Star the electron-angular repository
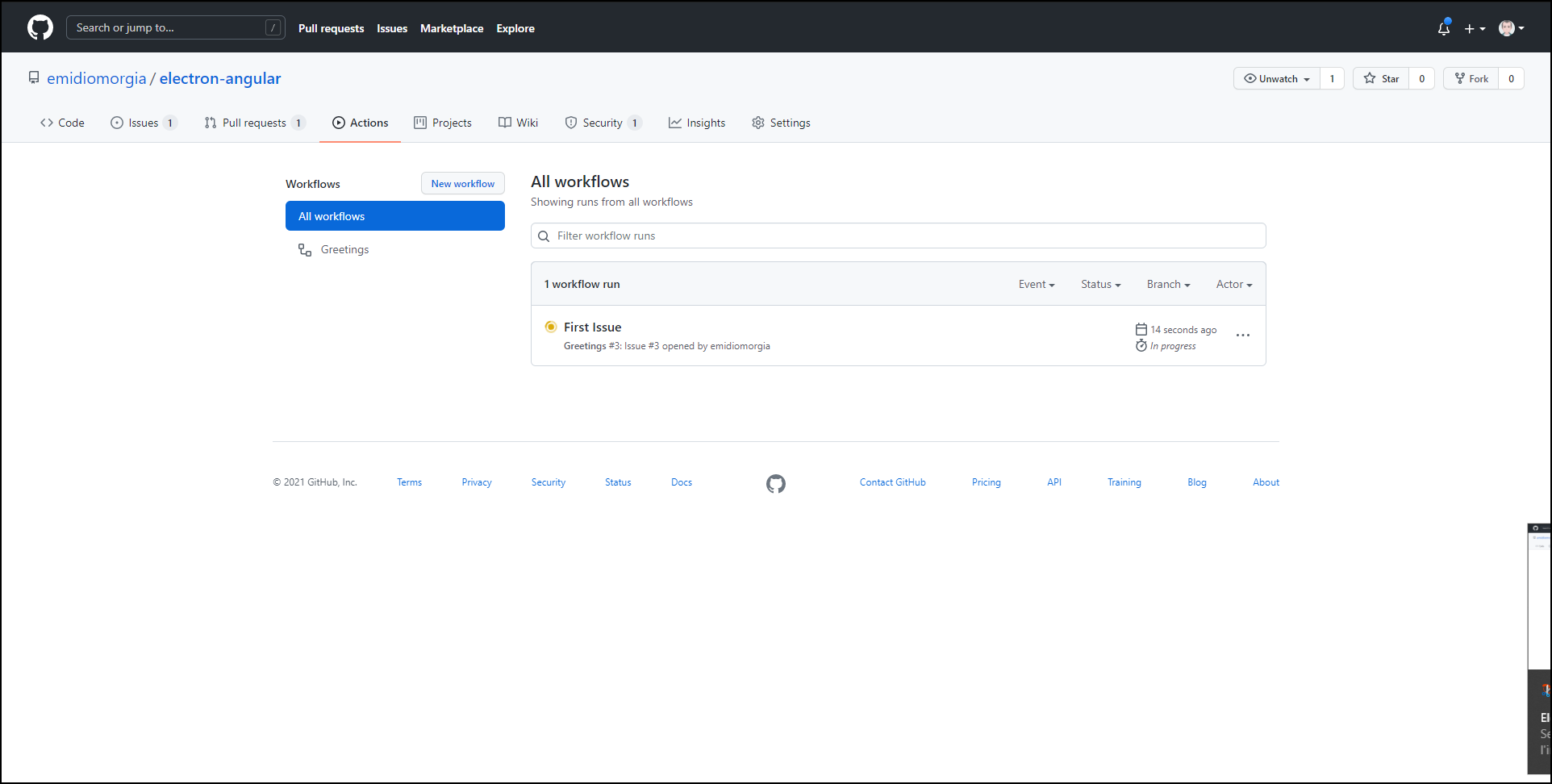This screenshot has height=784, width=1552. pyautogui.click(x=1381, y=78)
